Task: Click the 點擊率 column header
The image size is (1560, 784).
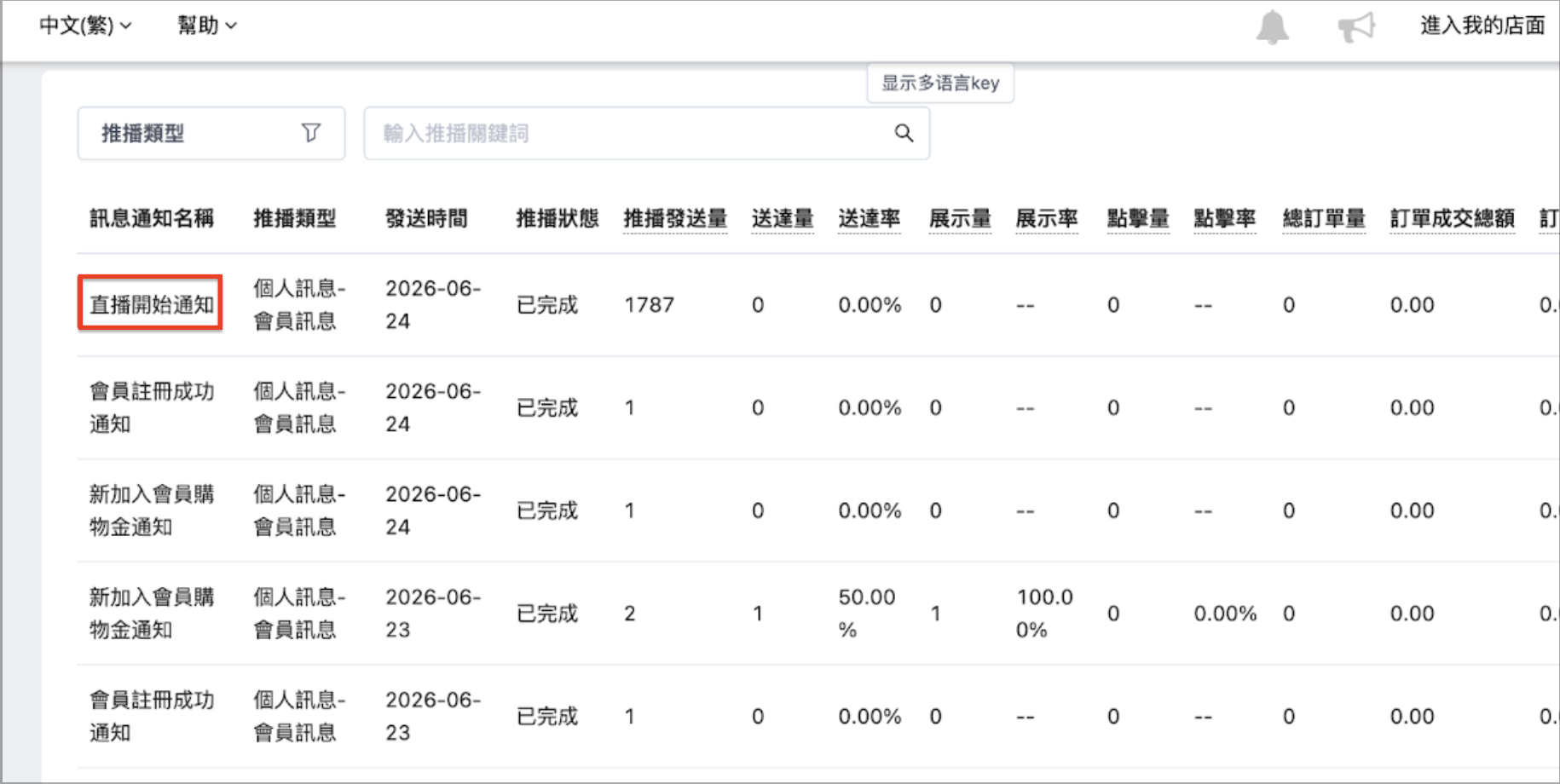Action: (x=1225, y=219)
